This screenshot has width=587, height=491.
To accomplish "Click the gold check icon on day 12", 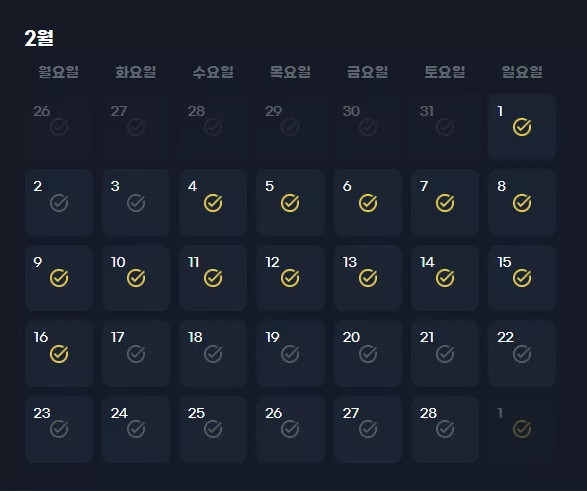I will pos(290,278).
